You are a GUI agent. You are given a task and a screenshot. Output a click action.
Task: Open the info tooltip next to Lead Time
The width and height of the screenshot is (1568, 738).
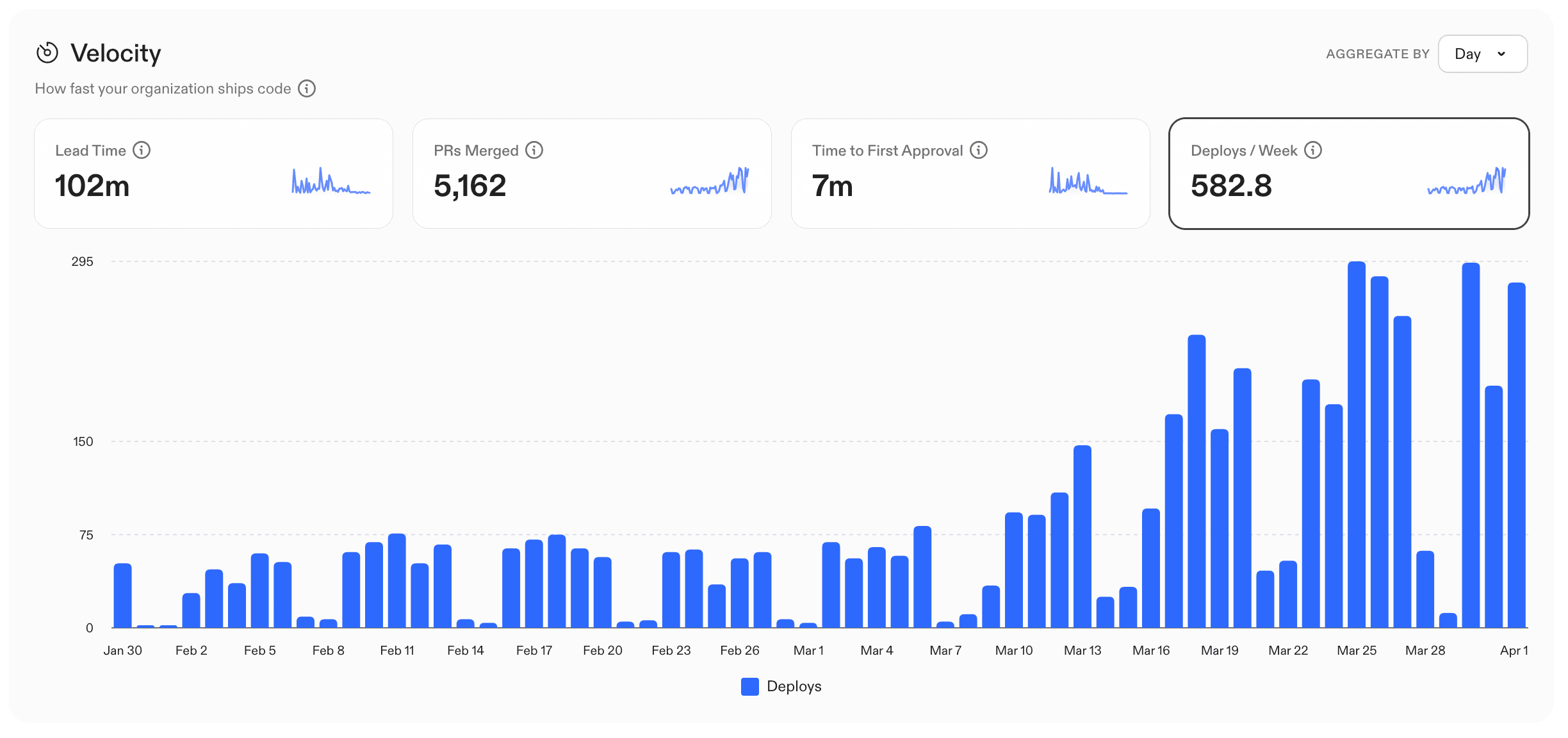(142, 150)
